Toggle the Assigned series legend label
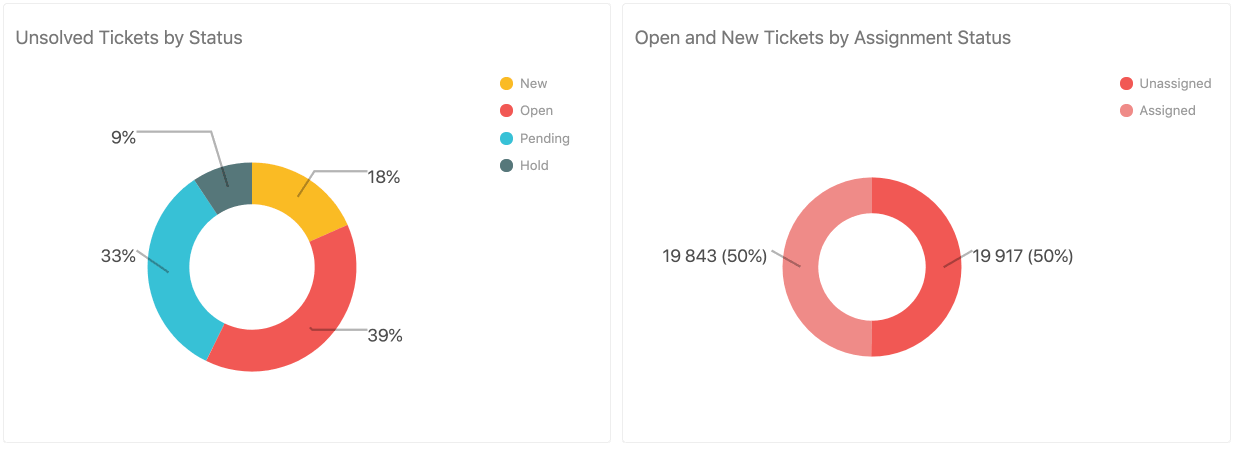The height and width of the screenshot is (468, 1234). pyautogui.click(x=1167, y=111)
